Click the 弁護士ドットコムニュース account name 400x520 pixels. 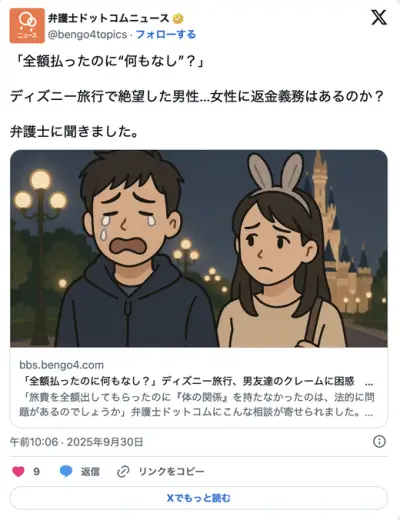[x=109, y=18]
